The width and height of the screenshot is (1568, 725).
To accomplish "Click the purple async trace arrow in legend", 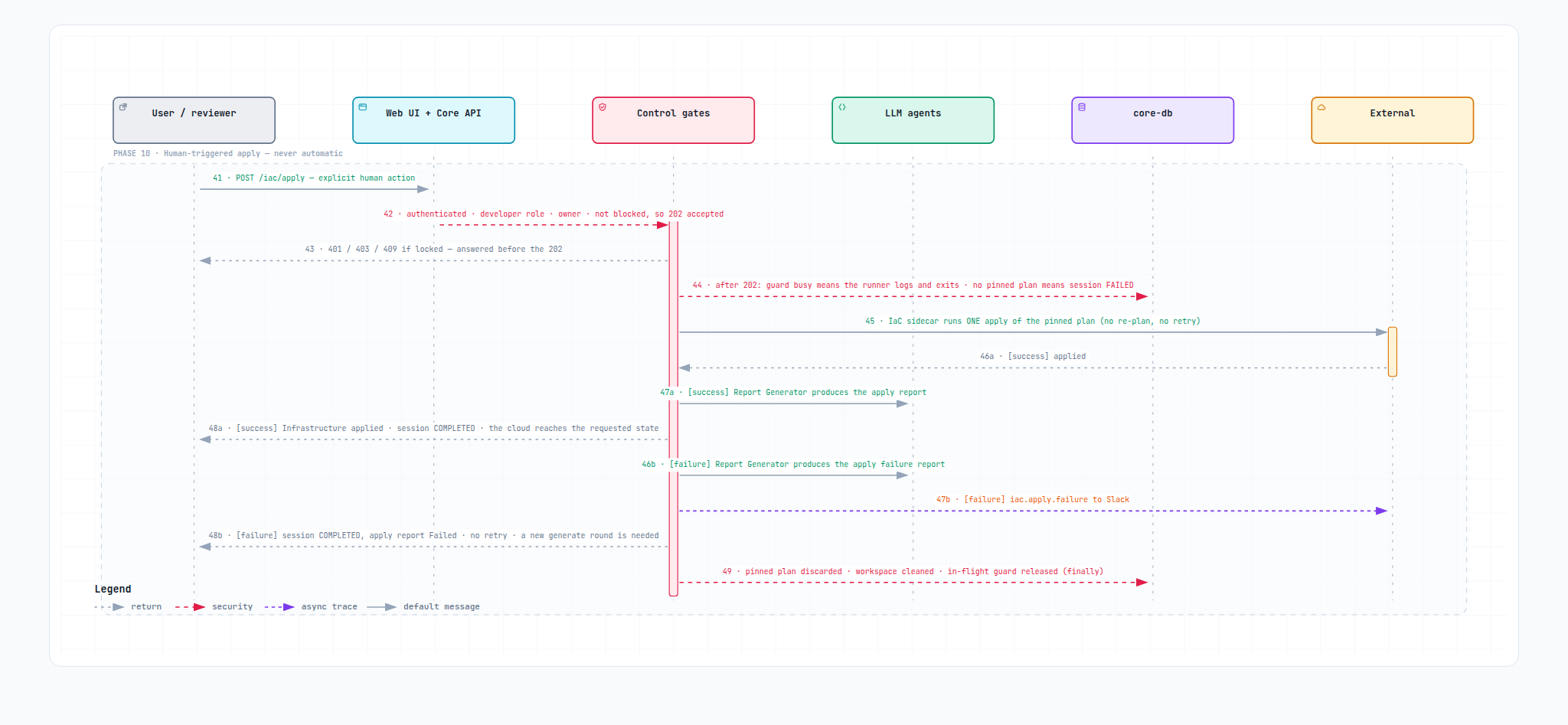I will pyautogui.click(x=279, y=607).
